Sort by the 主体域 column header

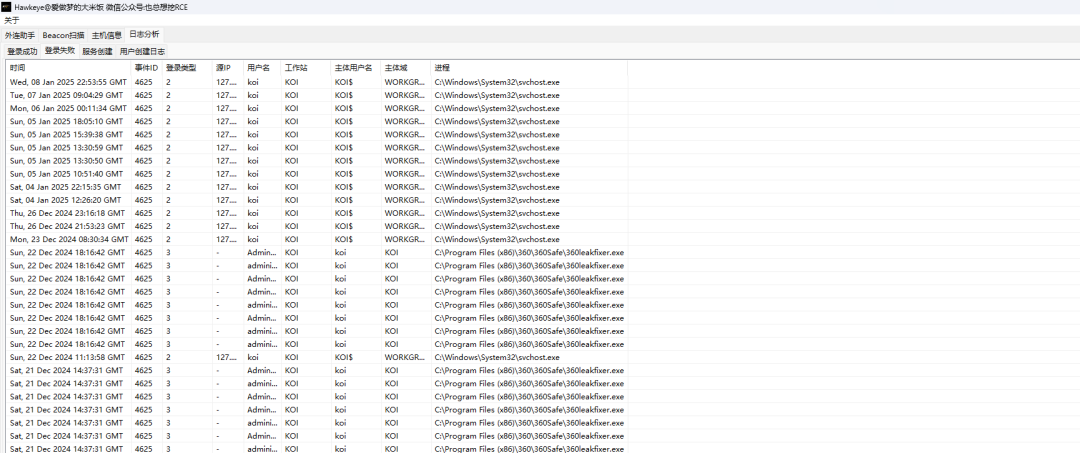pos(406,68)
